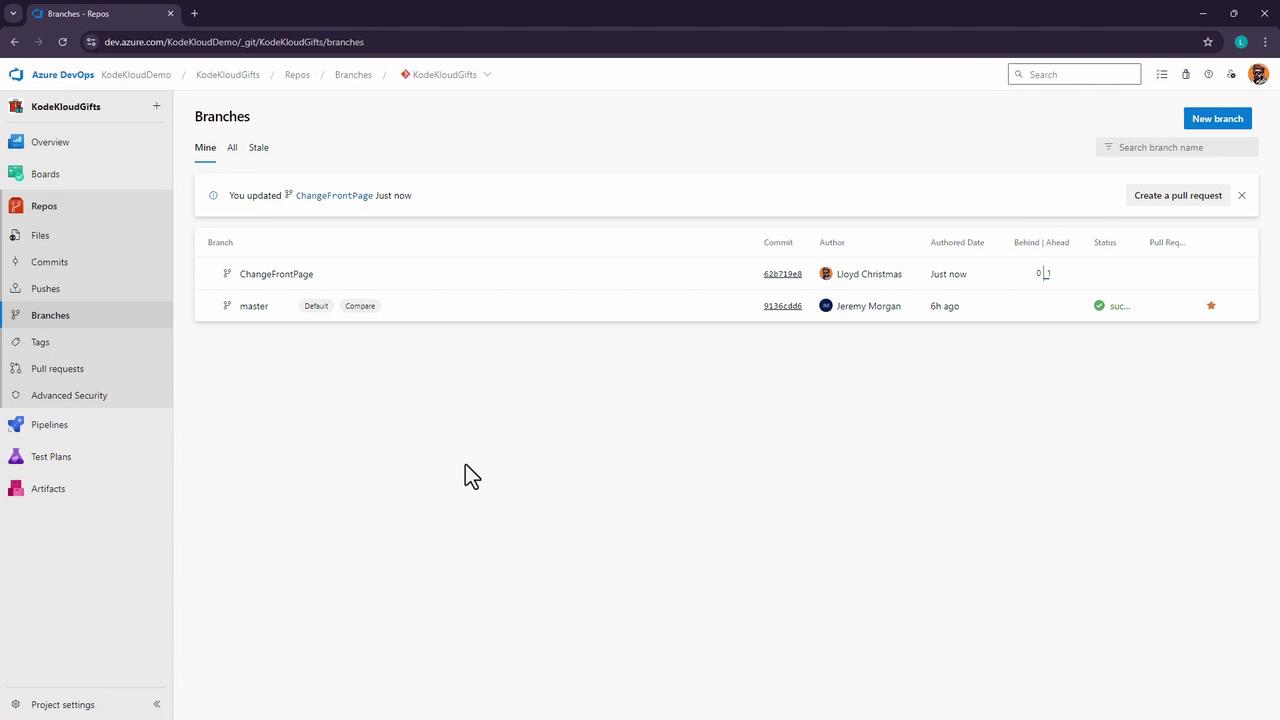Dismiss the branch updated notification
The height and width of the screenshot is (720, 1280).
(x=1242, y=196)
